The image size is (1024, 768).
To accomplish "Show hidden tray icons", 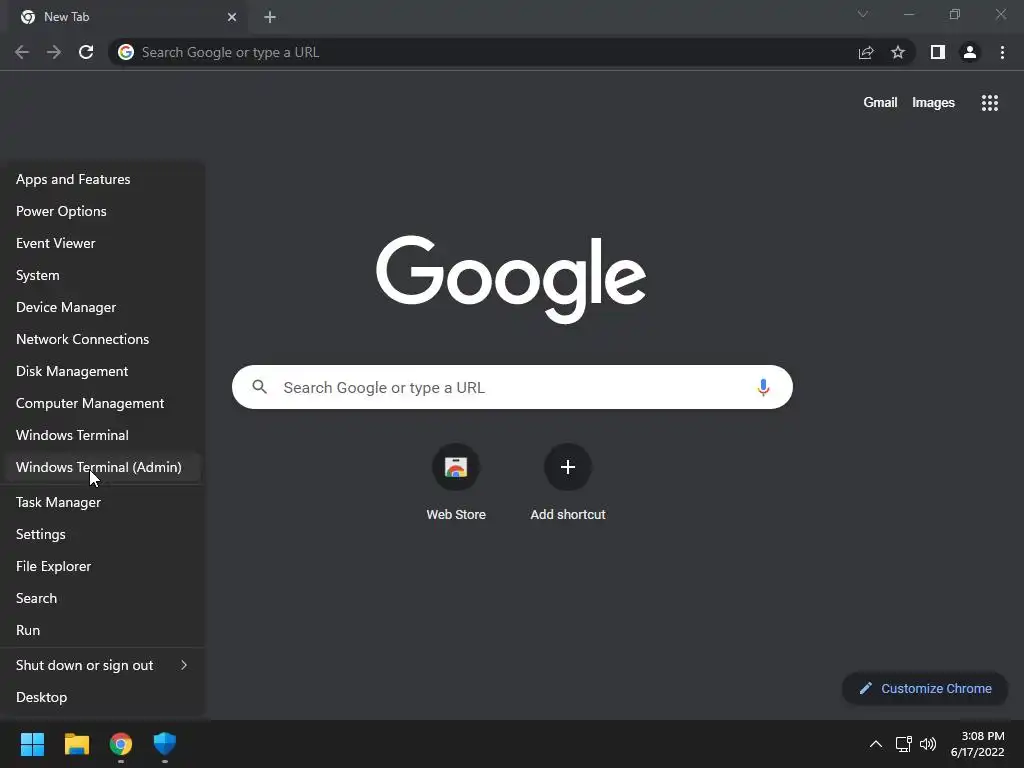I will [x=876, y=744].
